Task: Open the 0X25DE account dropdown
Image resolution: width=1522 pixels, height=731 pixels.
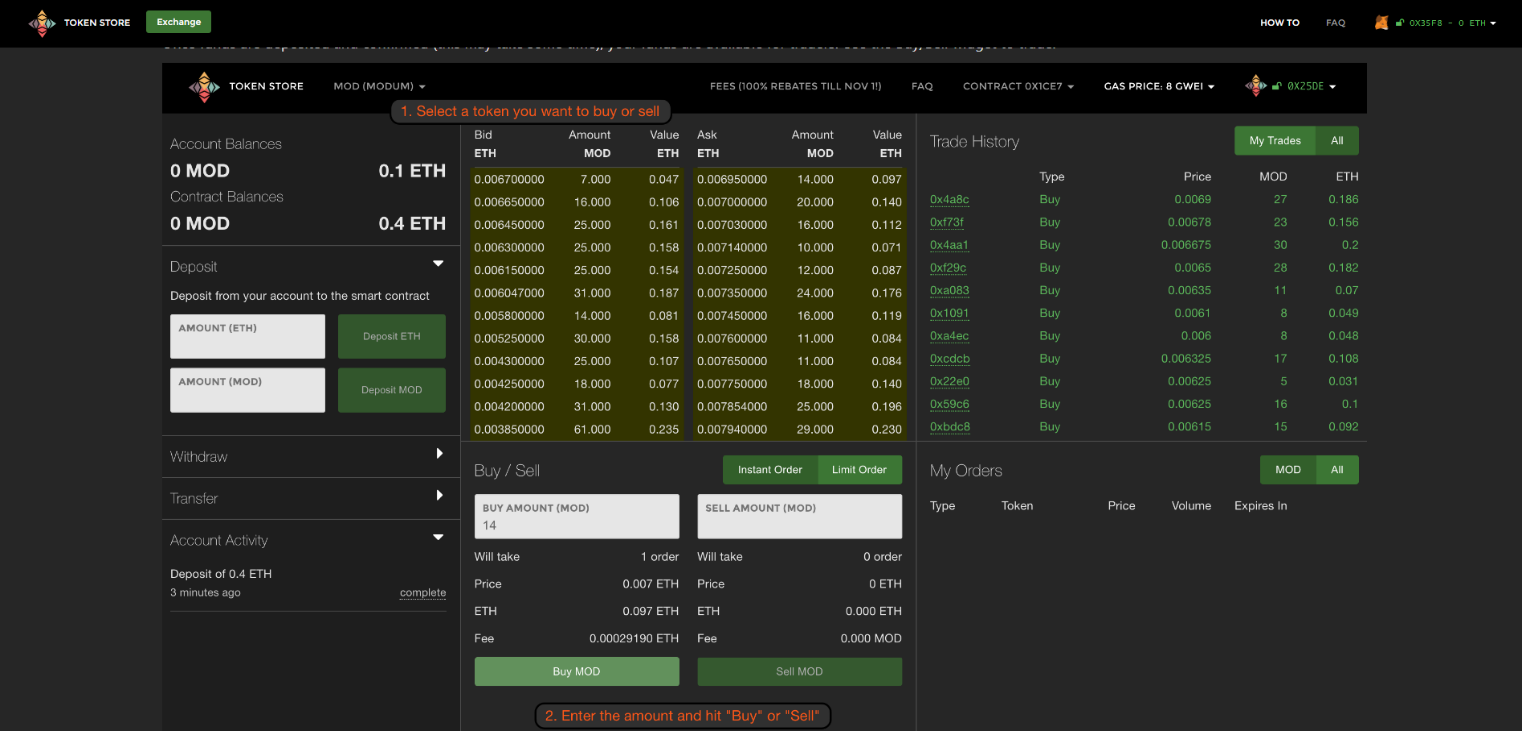Action: (x=1312, y=87)
